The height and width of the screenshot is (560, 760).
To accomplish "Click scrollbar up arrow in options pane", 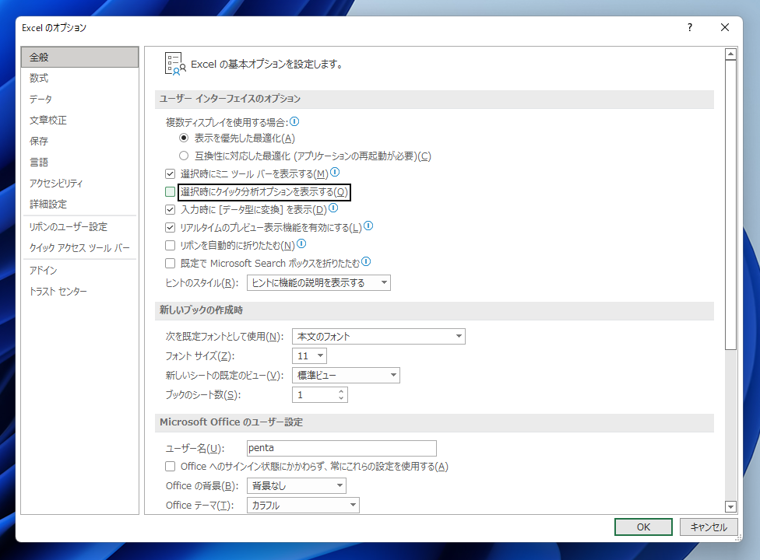I will click(x=731, y=54).
